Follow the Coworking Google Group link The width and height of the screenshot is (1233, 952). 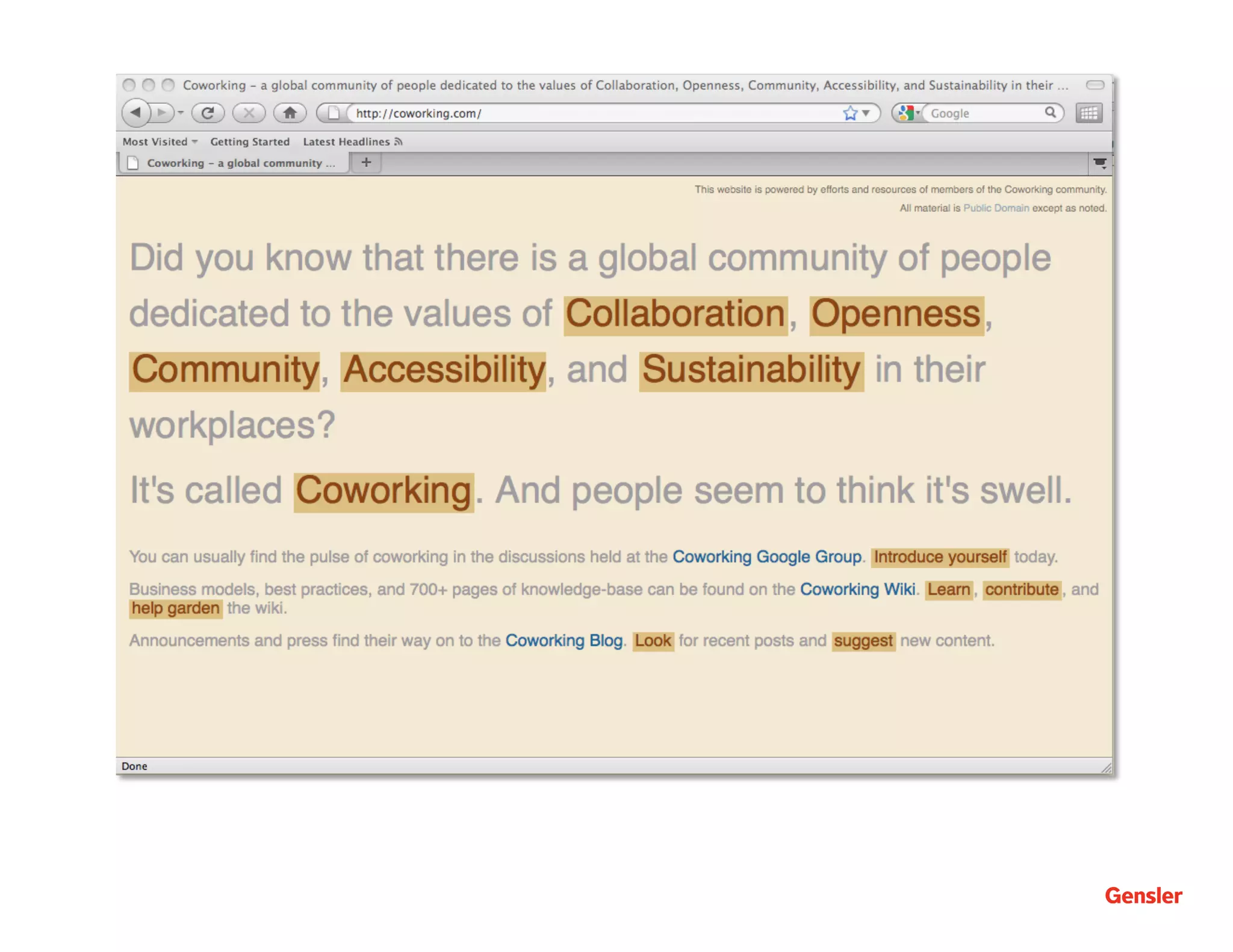tap(766, 557)
